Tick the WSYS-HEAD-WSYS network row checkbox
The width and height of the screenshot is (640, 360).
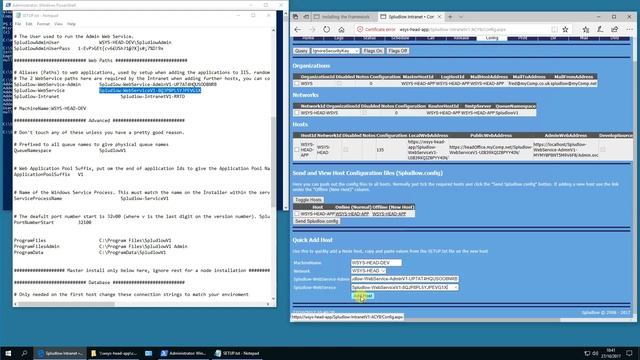click(x=297, y=113)
